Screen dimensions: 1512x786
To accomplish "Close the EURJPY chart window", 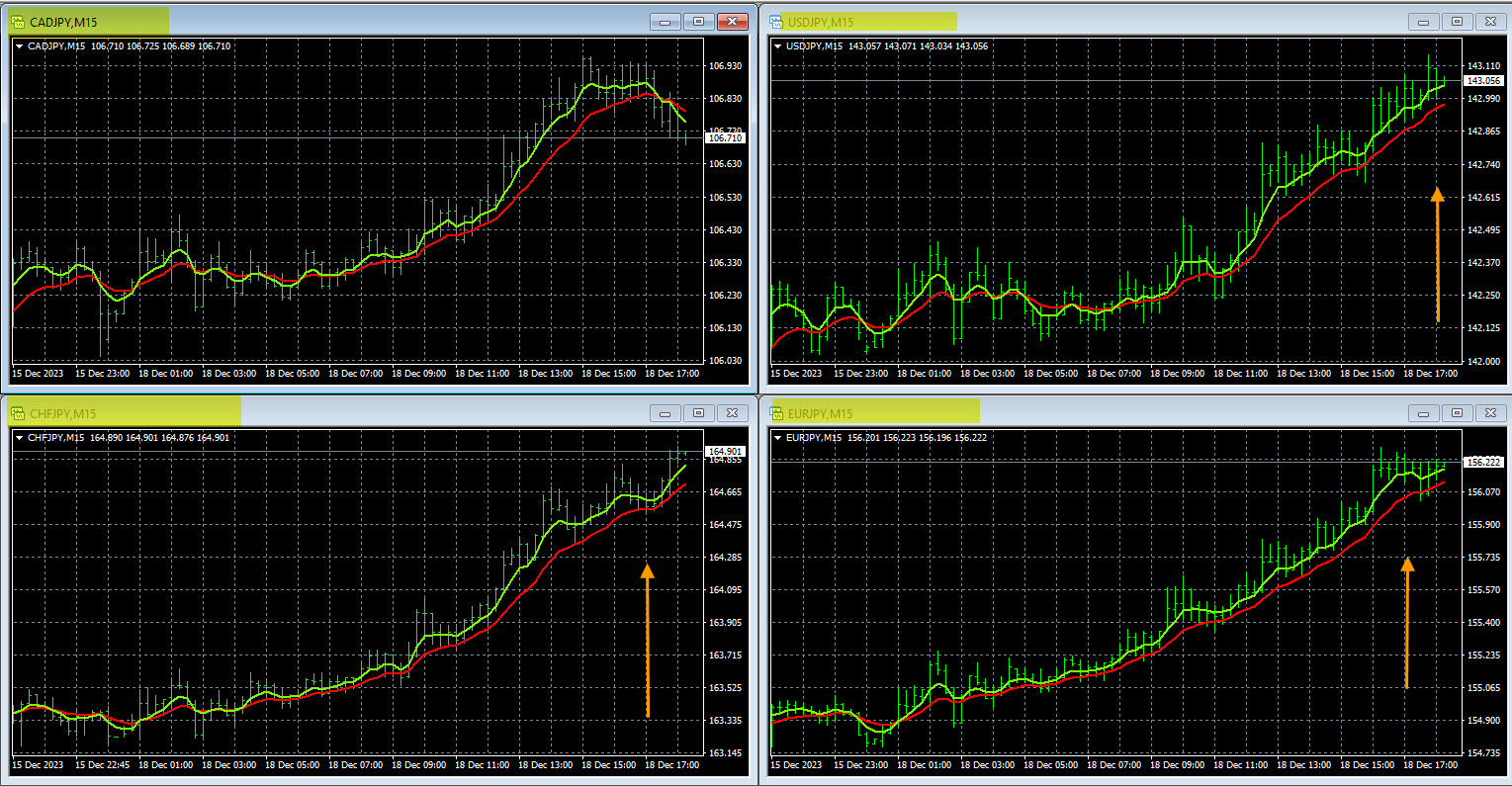I will tap(1488, 413).
